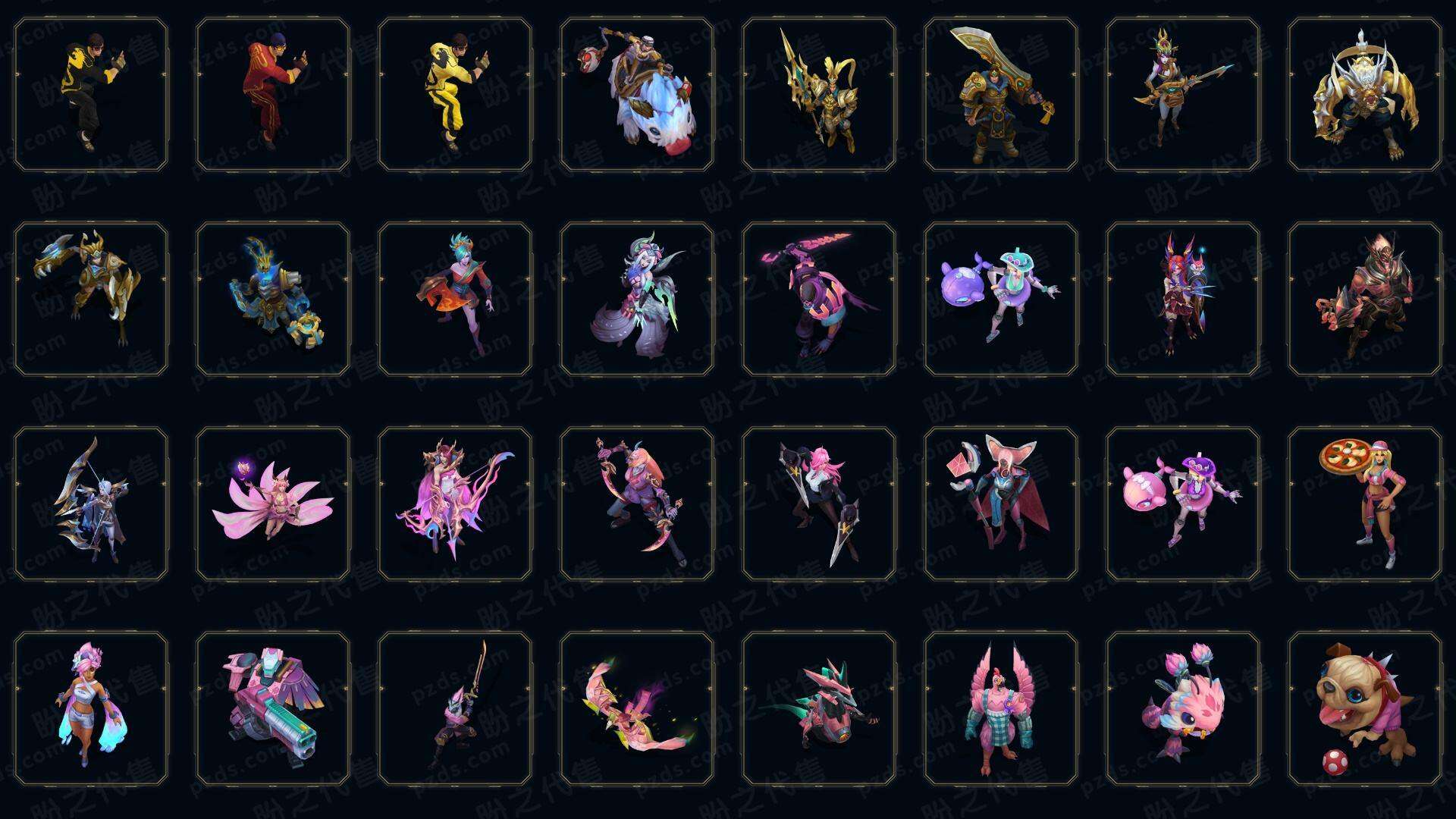Image resolution: width=1456 pixels, height=819 pixels.
Task: Choose the gold and white lion beast skin
Action: point(1365,95)
